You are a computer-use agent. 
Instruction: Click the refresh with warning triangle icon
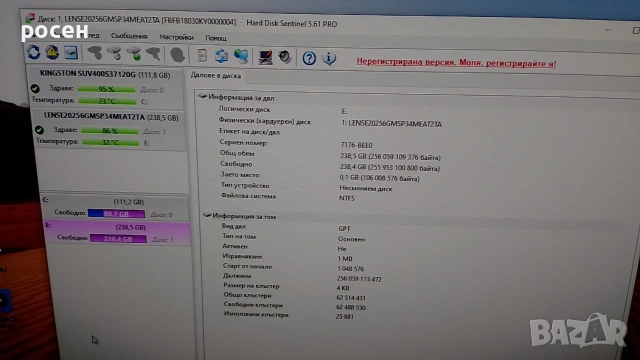point(52,52)
